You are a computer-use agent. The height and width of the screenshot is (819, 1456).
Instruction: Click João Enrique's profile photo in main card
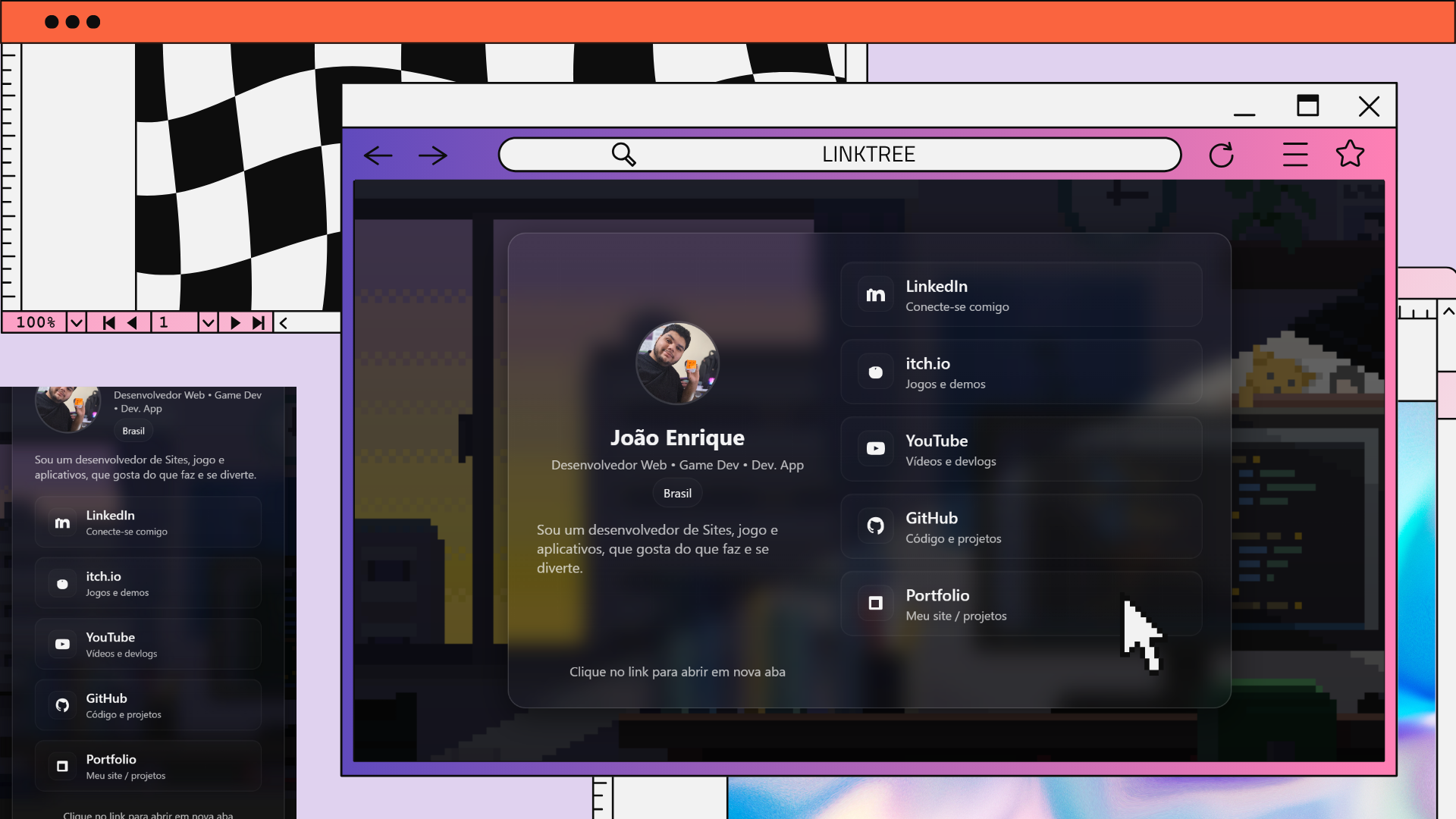coord(677,363)
